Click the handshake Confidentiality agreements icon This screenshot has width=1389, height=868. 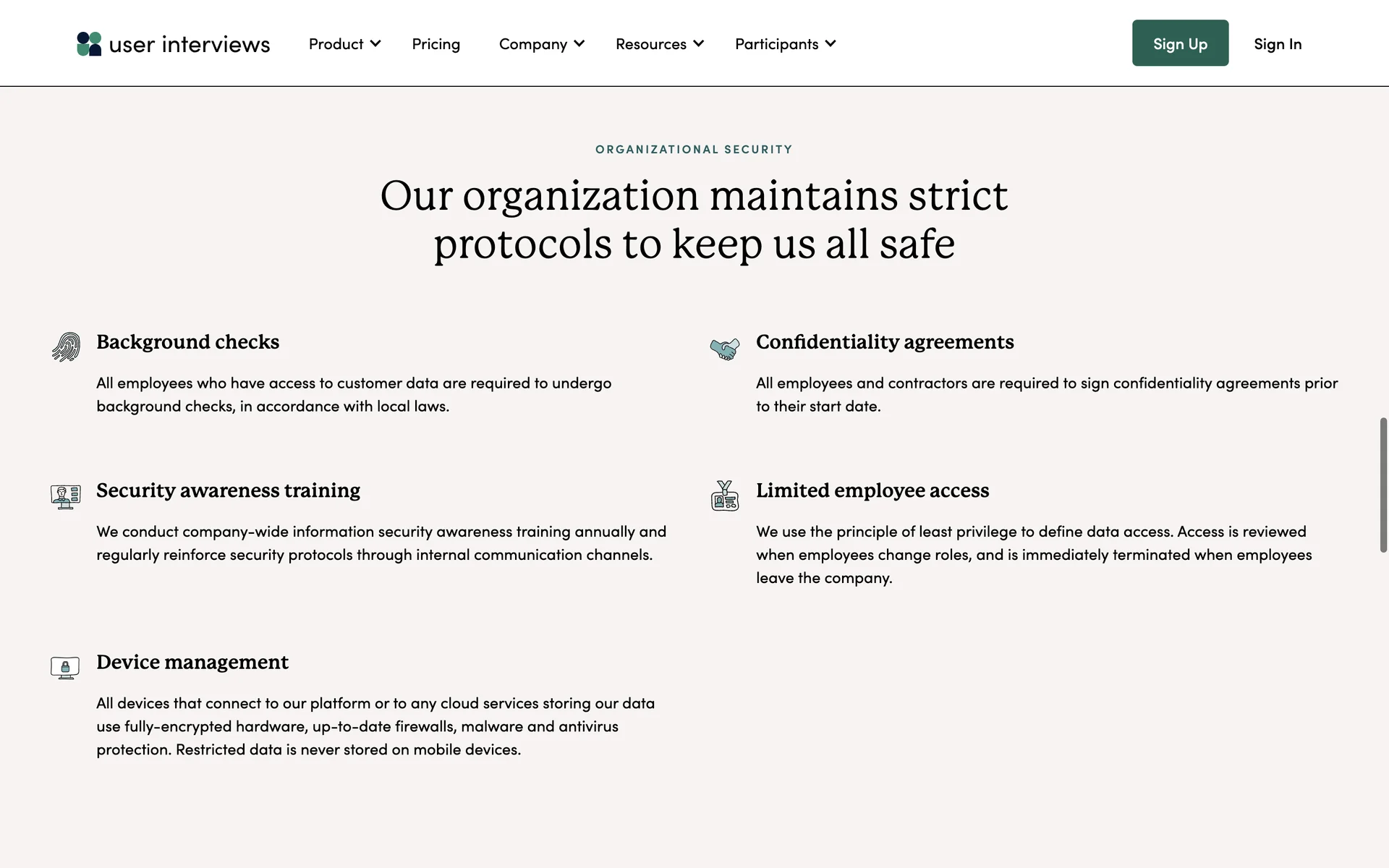click(725, 349)
